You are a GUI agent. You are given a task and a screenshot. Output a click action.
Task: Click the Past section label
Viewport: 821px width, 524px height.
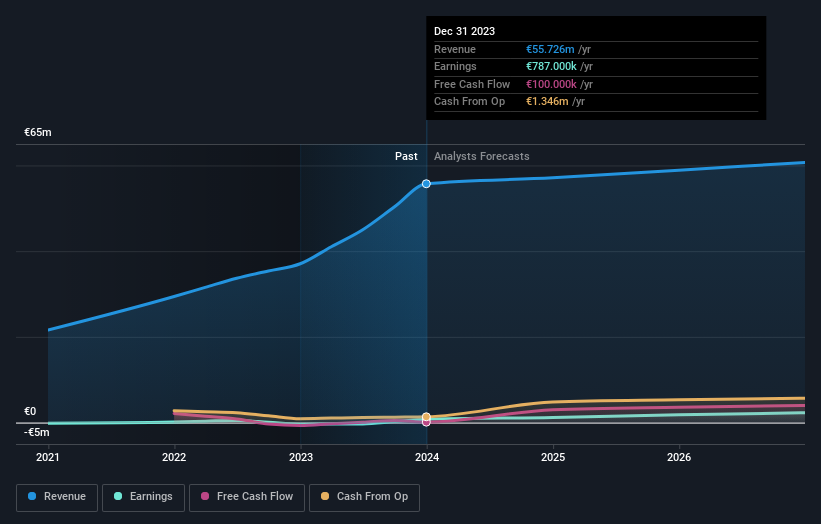tap(406, 157)
